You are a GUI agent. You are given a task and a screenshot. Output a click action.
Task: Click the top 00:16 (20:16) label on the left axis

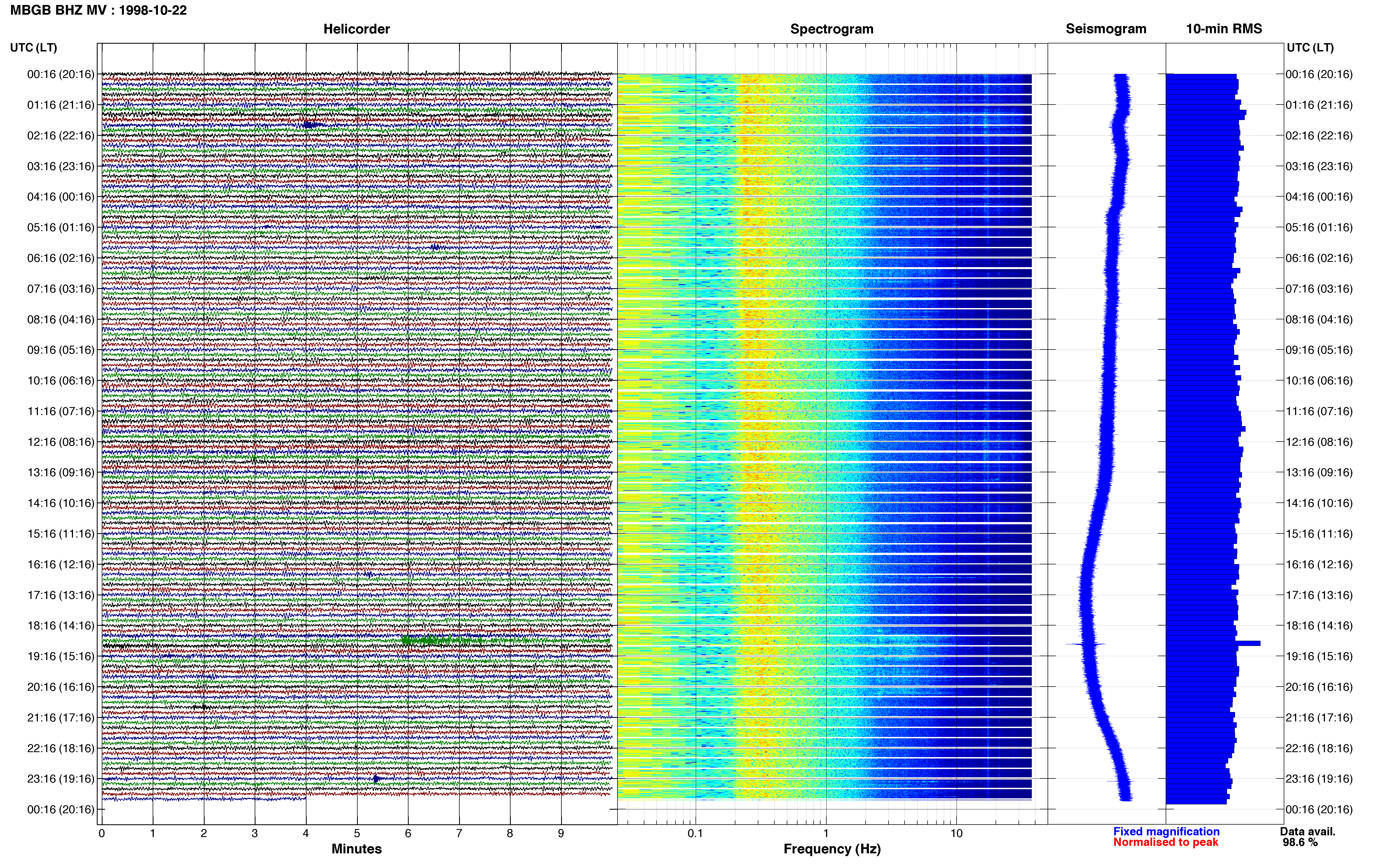(x=61, y=74)
